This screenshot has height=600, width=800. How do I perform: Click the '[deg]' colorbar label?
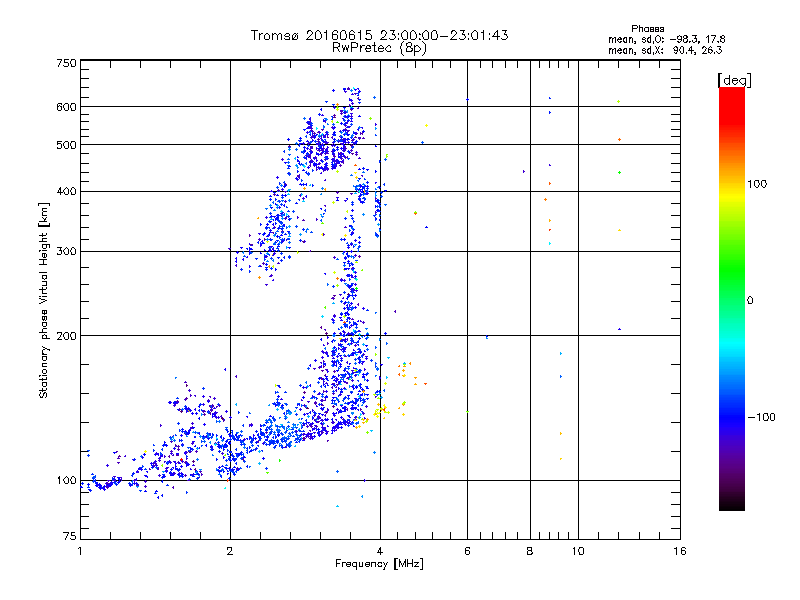click(x=734, y=80)
